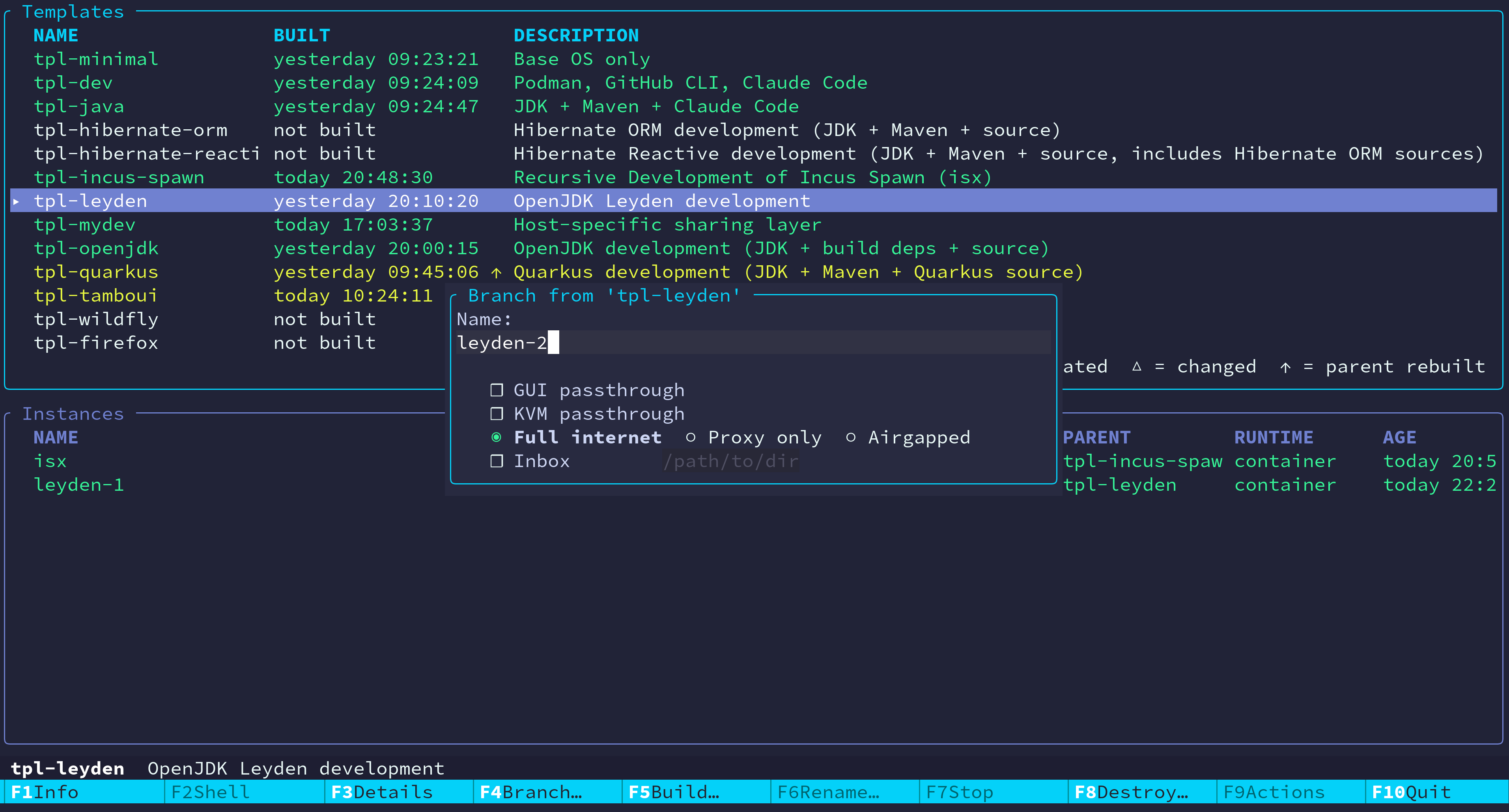Click the 'Branch from tpl-leyden' dialog title
Image resolution: width=1509 pixels, height=812 pixels.
pyautogui.click(x=604, y=296)
